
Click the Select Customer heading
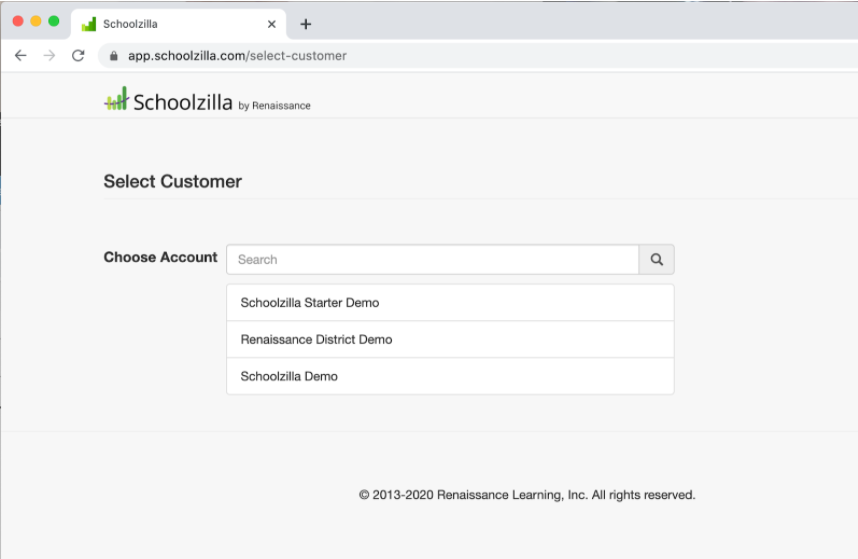pos(172,181)
